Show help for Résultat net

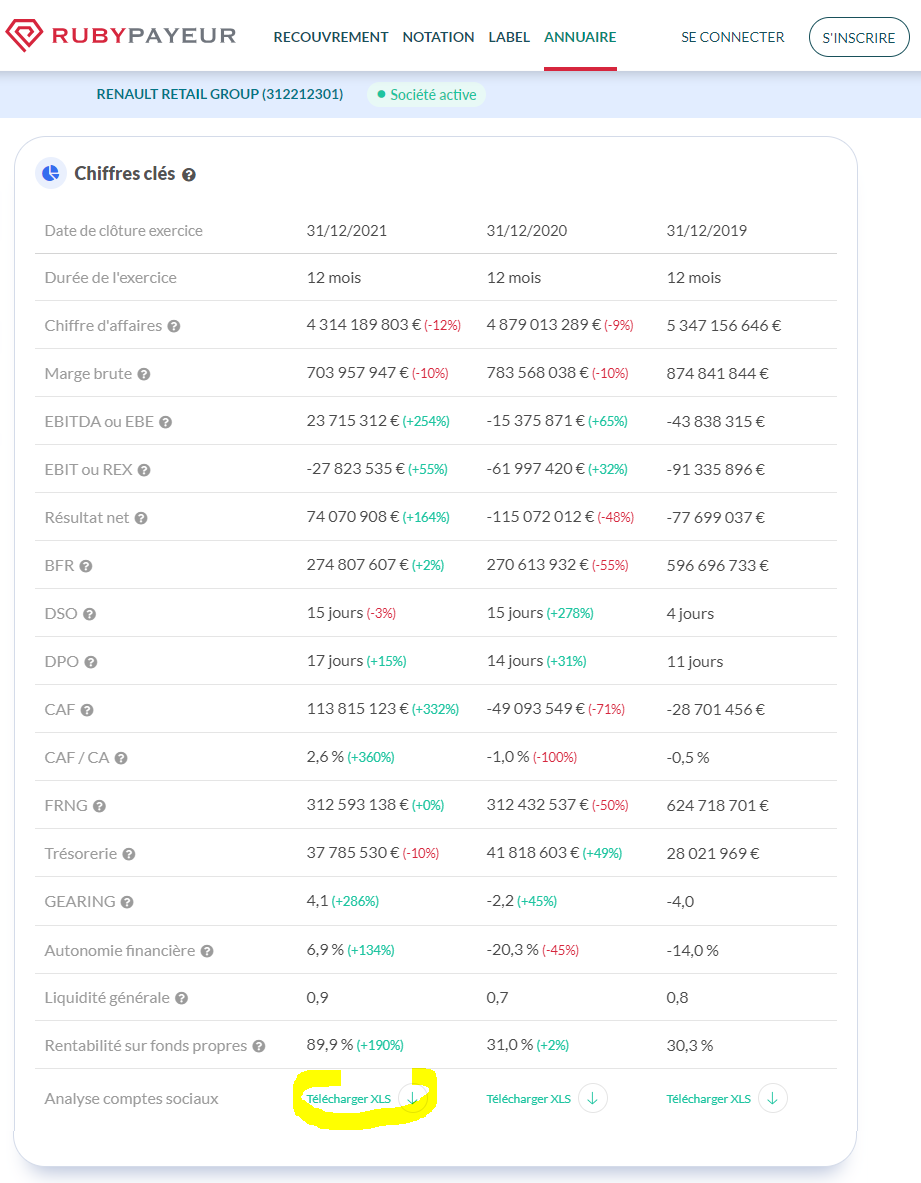[141, 518]
